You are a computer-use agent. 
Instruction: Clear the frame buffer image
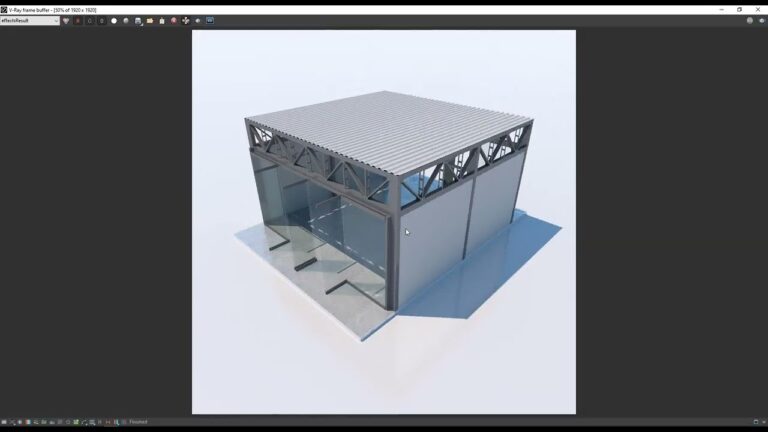click(x=162, y=20)
